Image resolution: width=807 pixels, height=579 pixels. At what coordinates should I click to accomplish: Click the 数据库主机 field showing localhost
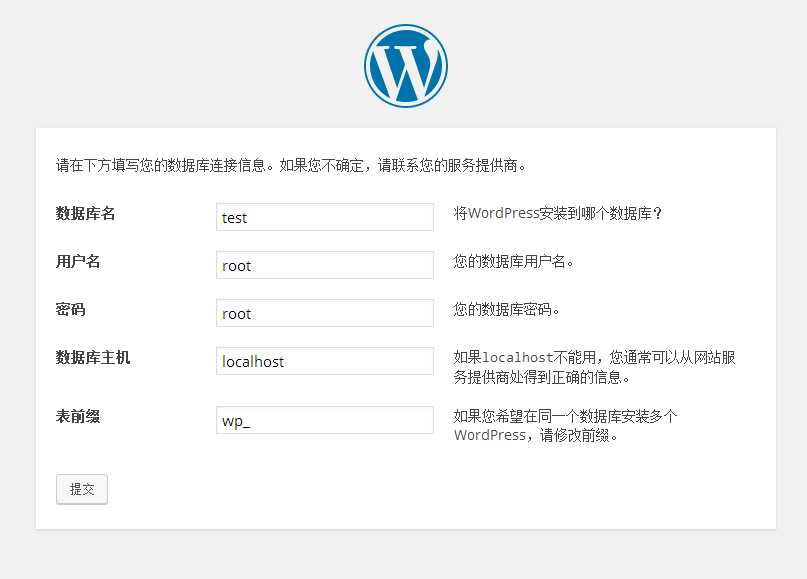(323, 361)
